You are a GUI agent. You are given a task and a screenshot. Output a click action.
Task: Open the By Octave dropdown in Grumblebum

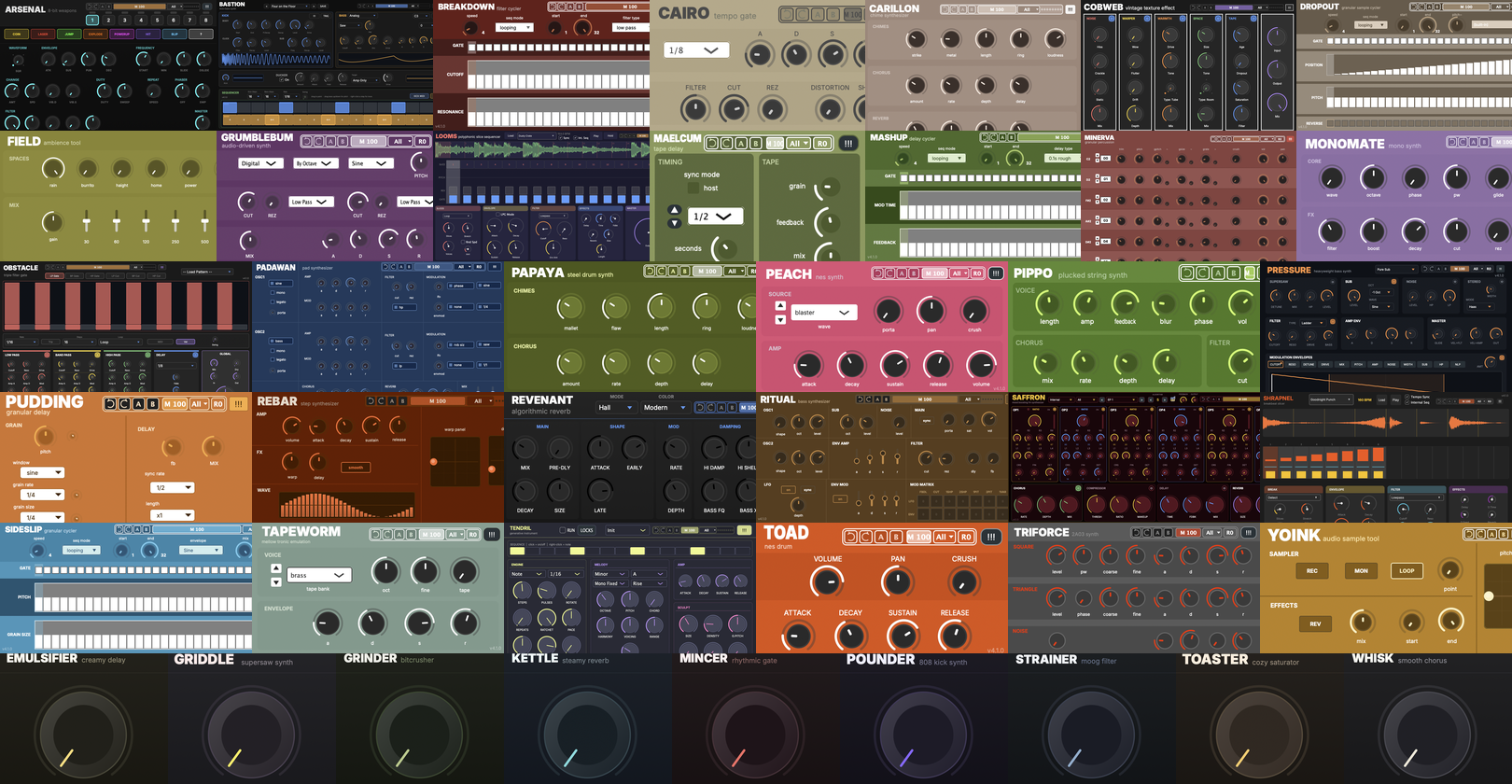coord(317,163)
